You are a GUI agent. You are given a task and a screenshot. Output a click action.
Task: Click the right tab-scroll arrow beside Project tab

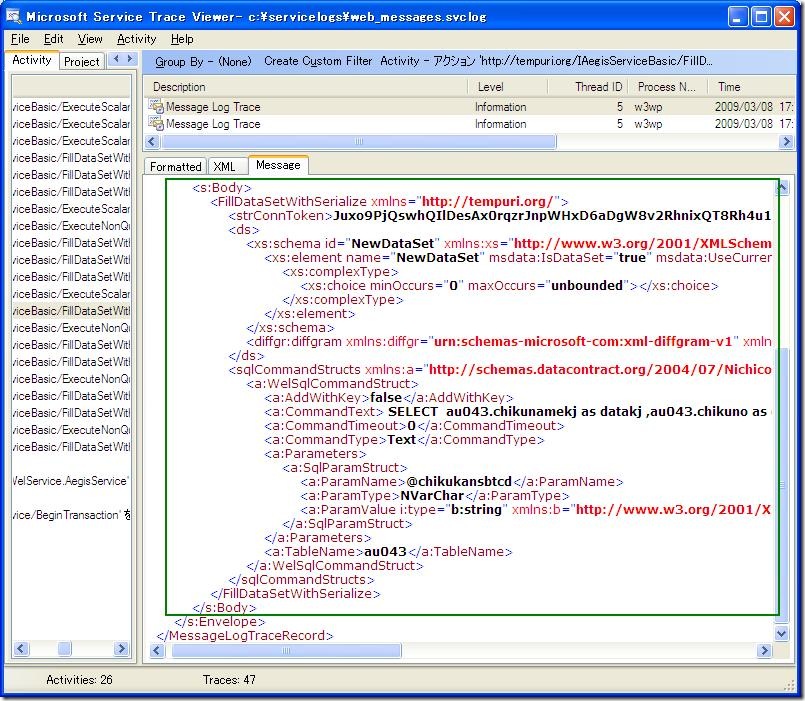[129, 59]
